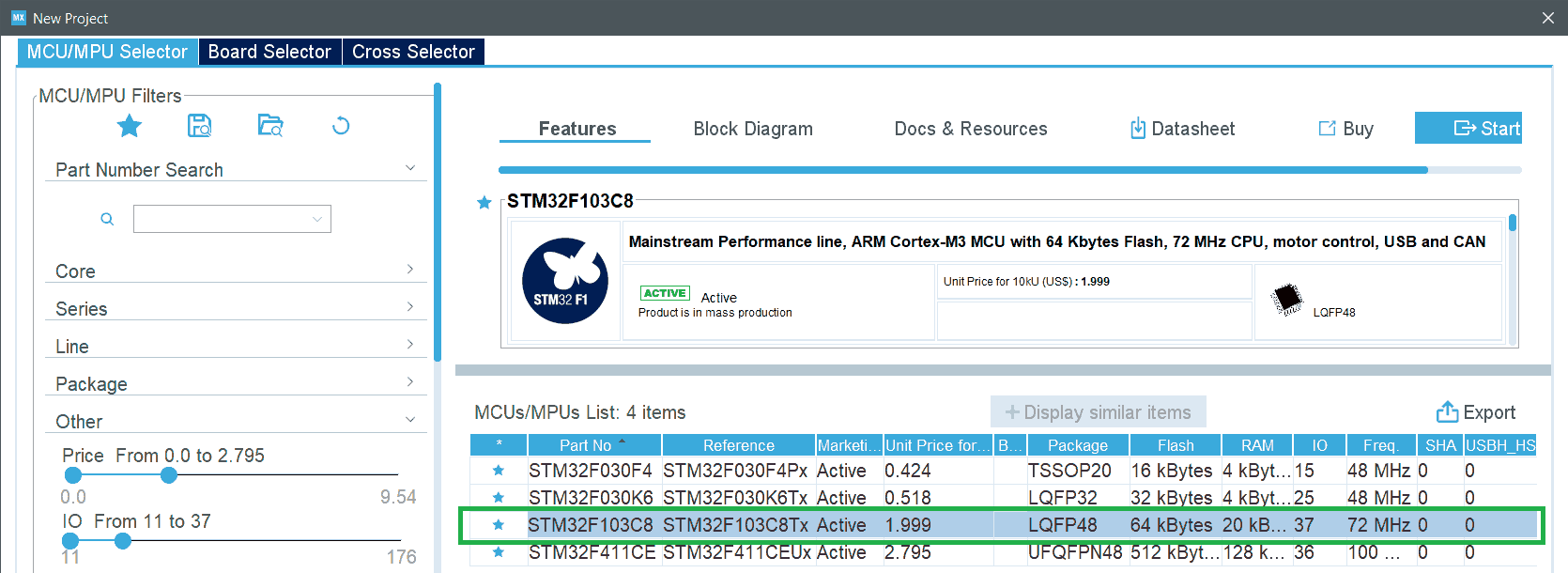This screenshot has width=1568, height=573.
Task: Click the LQFP48 chip package image
Action: (1286, 300)
